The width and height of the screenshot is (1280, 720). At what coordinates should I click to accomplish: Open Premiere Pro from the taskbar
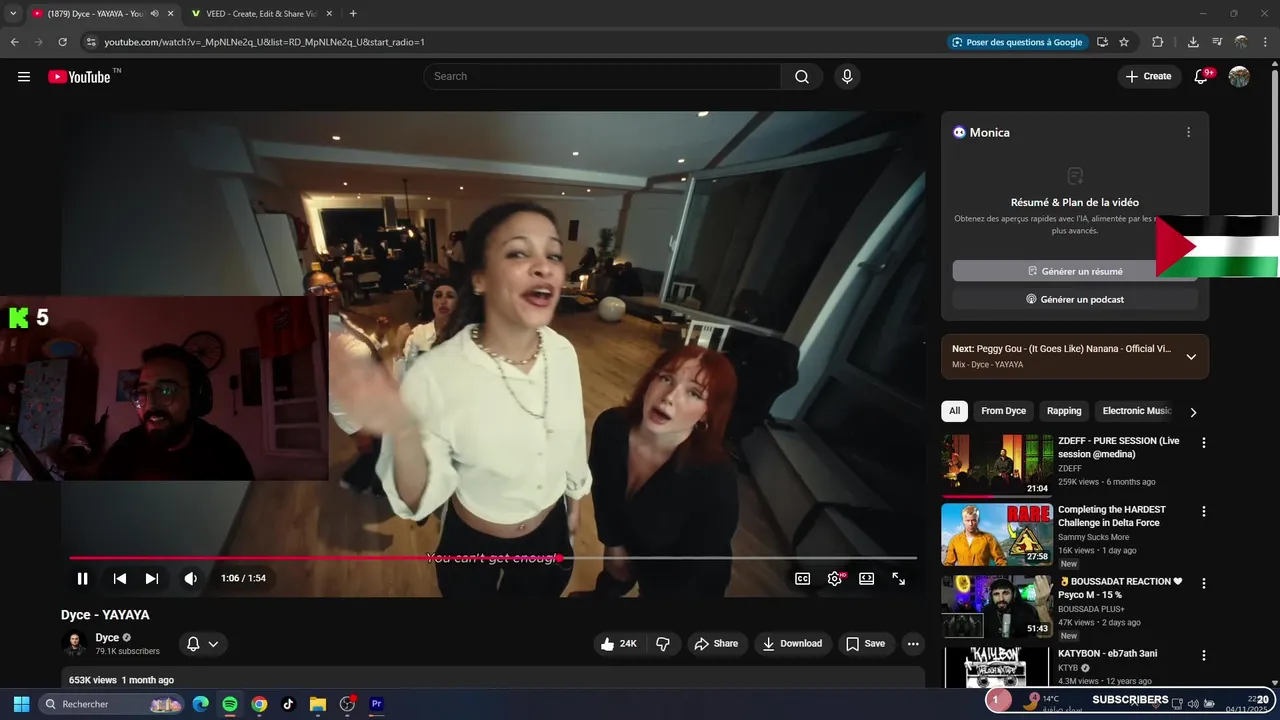click(x=376, y=704)
